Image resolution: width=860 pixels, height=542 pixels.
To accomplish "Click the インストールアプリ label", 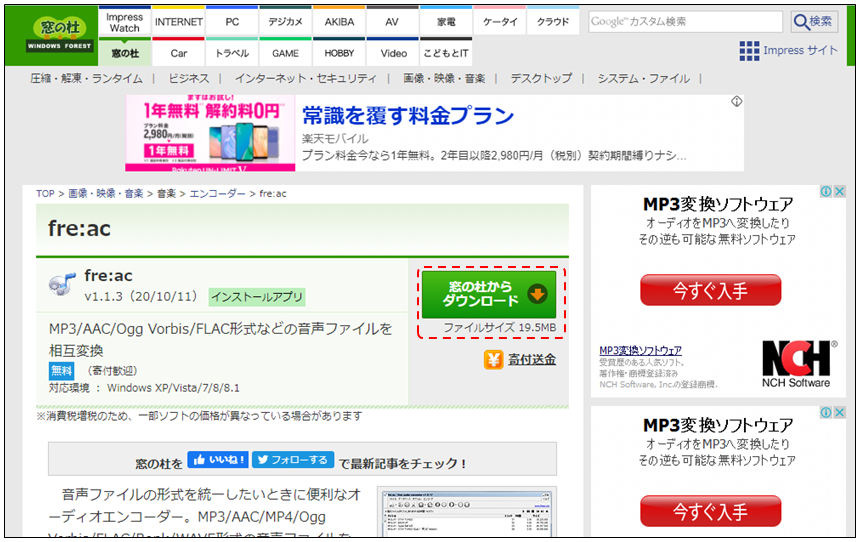I will coord(257,297).
